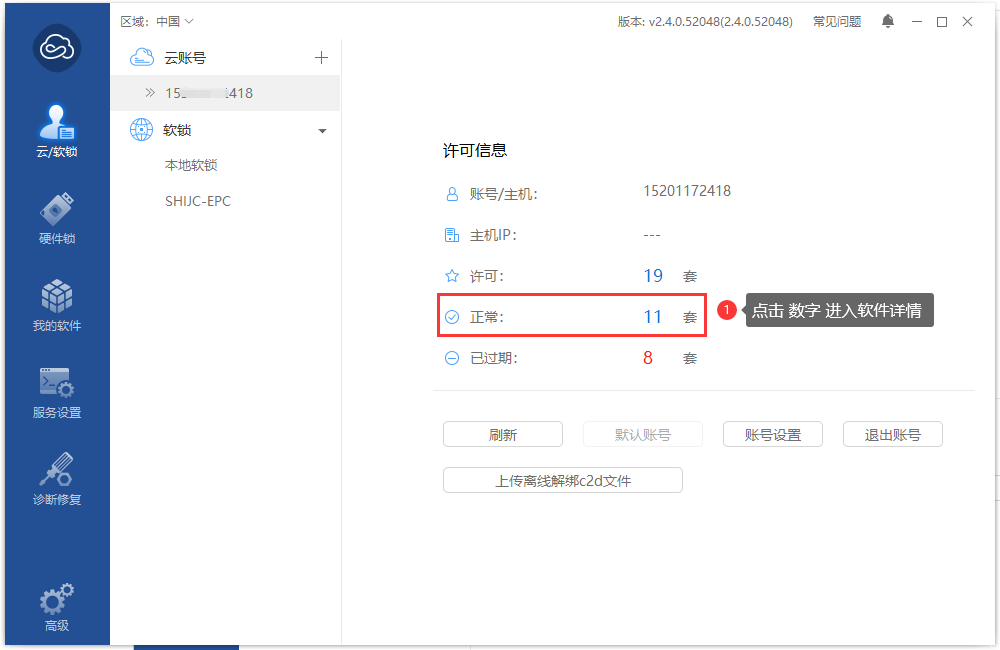Click the 软锁 globe icon

click(x=142, y=129)
